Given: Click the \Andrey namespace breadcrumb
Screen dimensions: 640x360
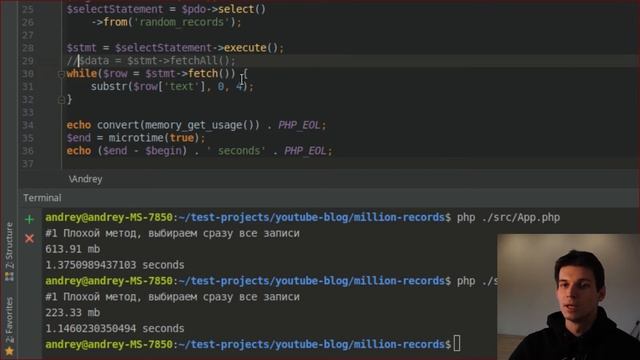Looking at the screenshot, I should (x=85, y=179).
